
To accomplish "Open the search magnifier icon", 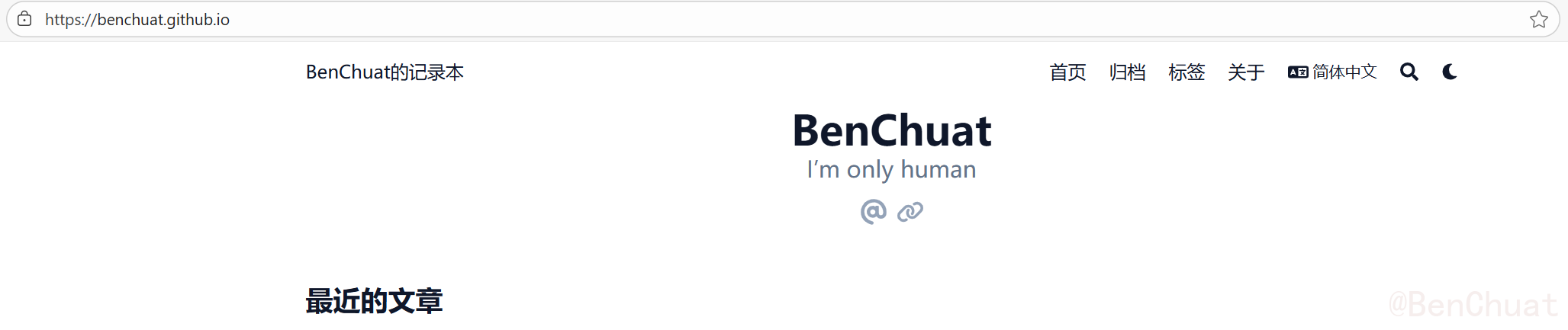I will tap(1409, 72).
